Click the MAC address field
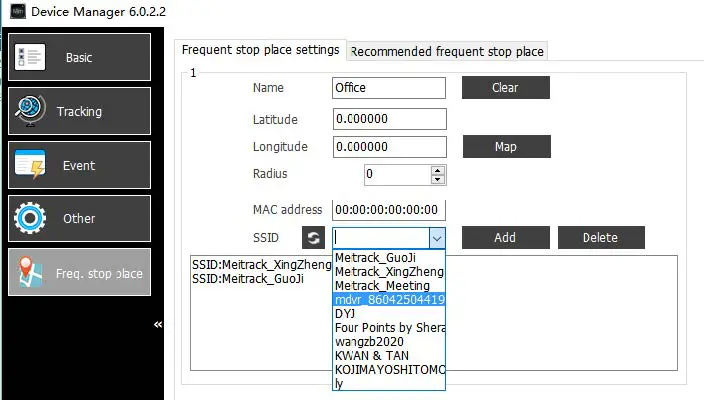704x400 pixels. pyautogui.click(x=389, y=210)
